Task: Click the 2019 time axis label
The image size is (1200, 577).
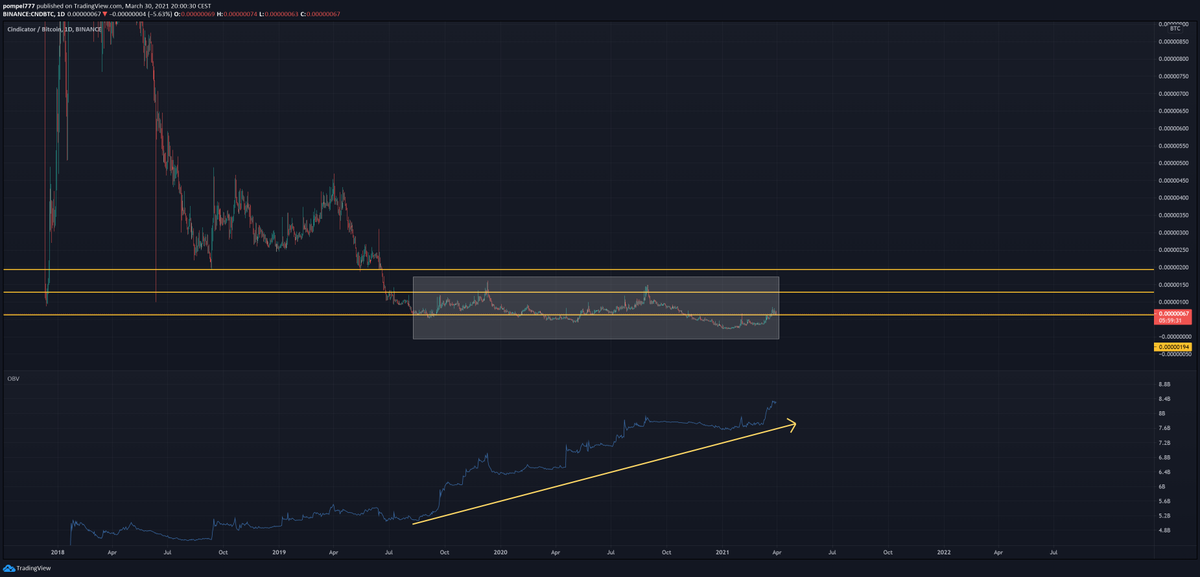Action: [x=280, y=551]
